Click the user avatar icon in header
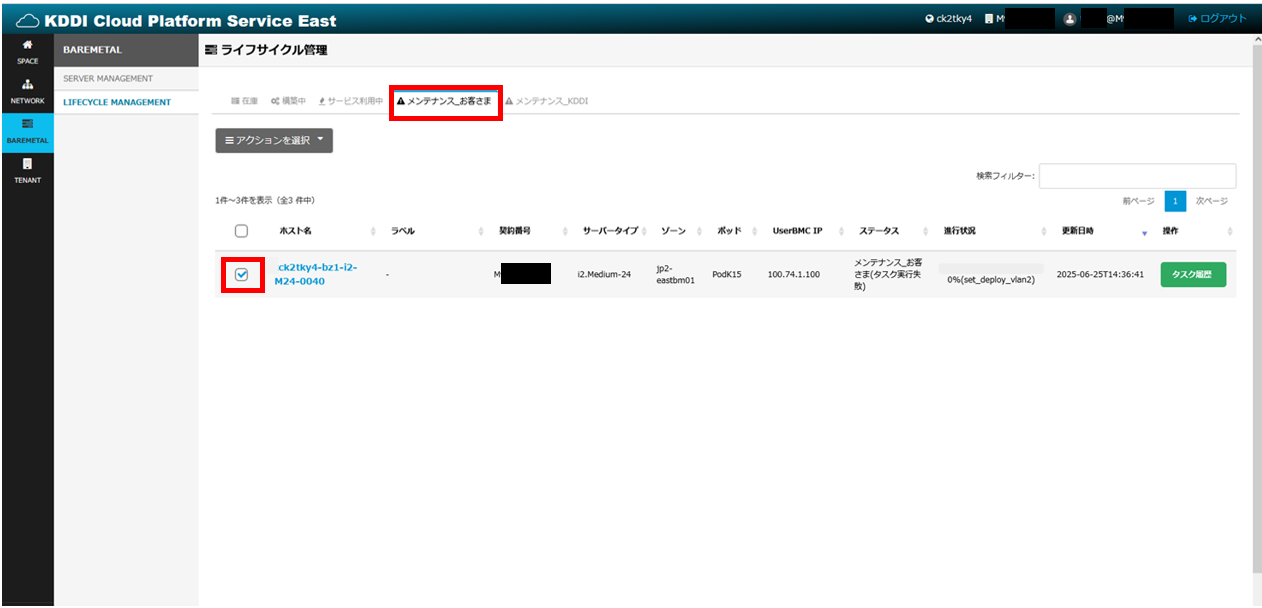 (x=1070, y=19)
